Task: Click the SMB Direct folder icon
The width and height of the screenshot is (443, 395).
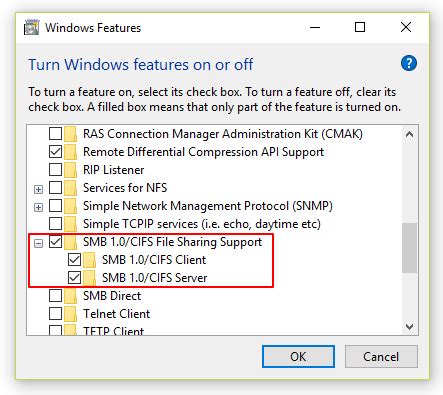Action: coord(70,296)
